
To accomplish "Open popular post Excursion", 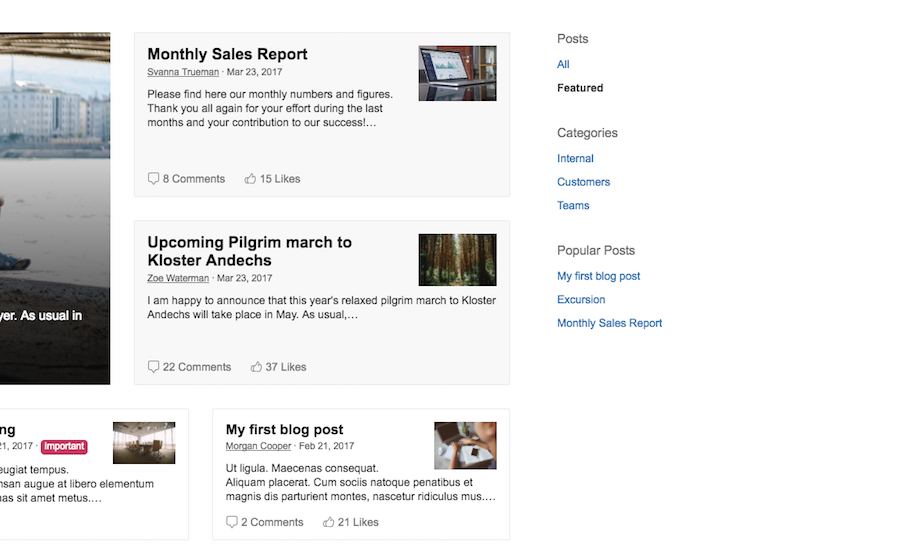I will tap(581, 300).
